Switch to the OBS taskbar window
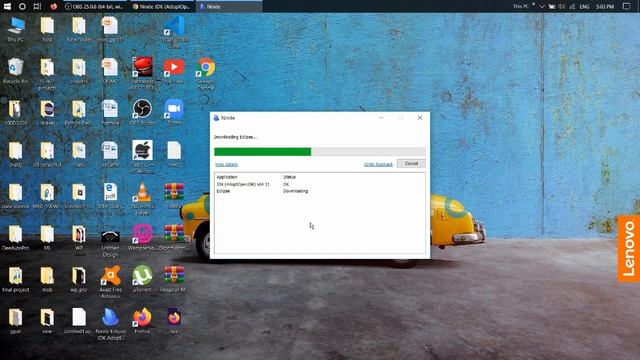This screenshot has height=360, width=640. [95, 7]
